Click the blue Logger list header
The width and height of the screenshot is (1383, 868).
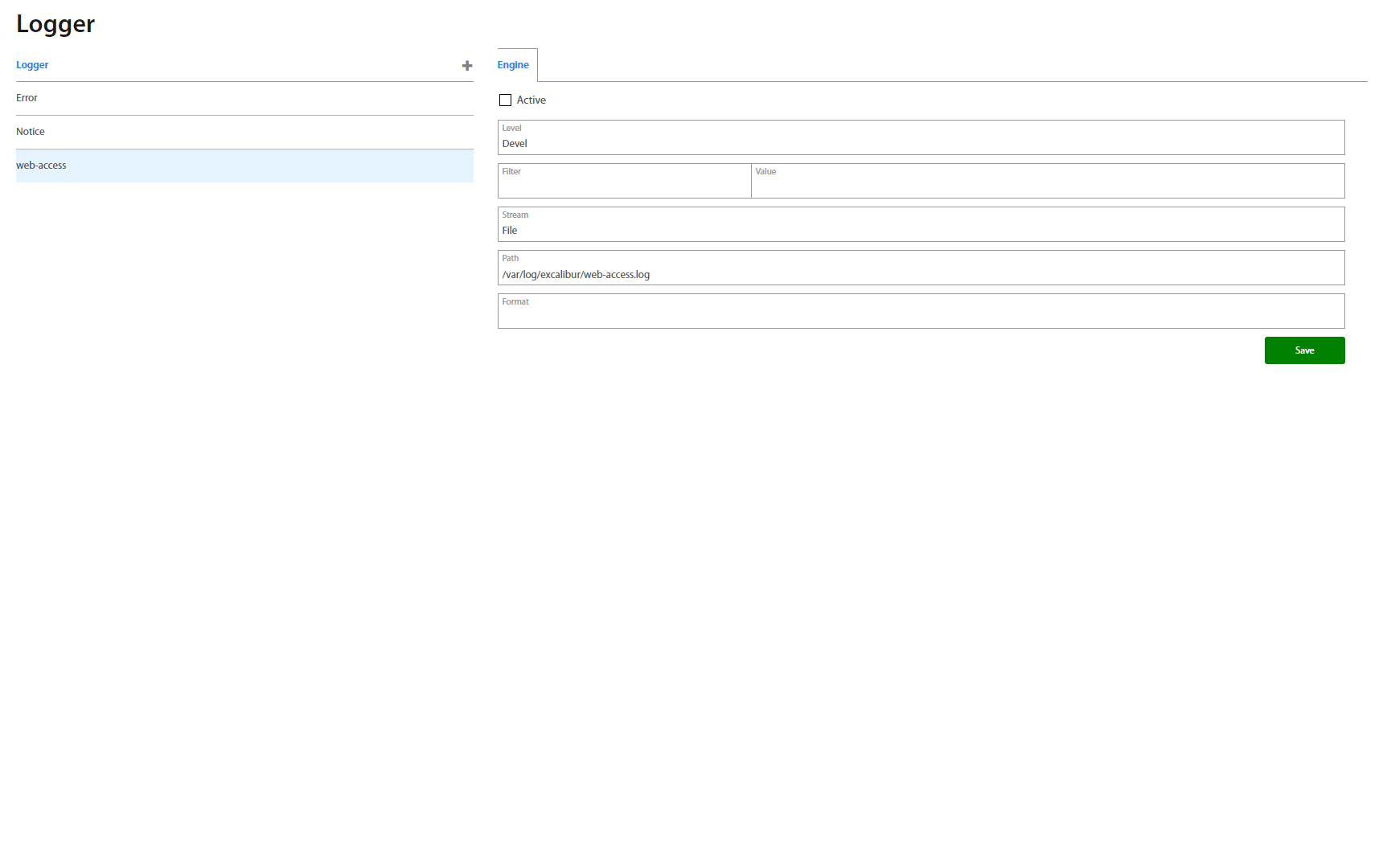tap(32, 65)
